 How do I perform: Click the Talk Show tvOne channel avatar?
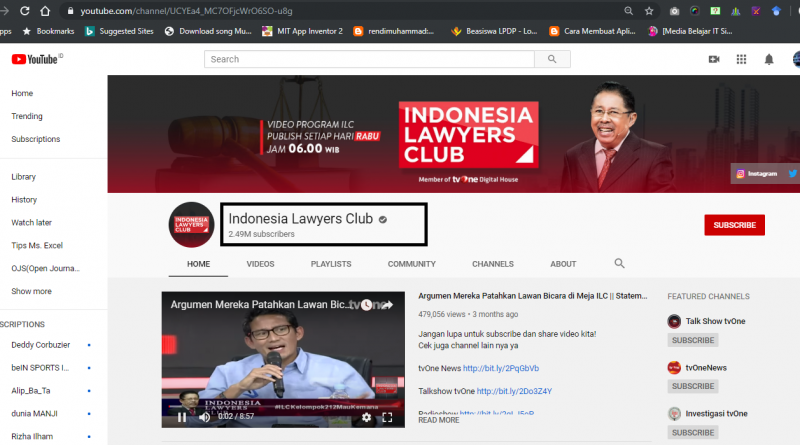[674, 321]
